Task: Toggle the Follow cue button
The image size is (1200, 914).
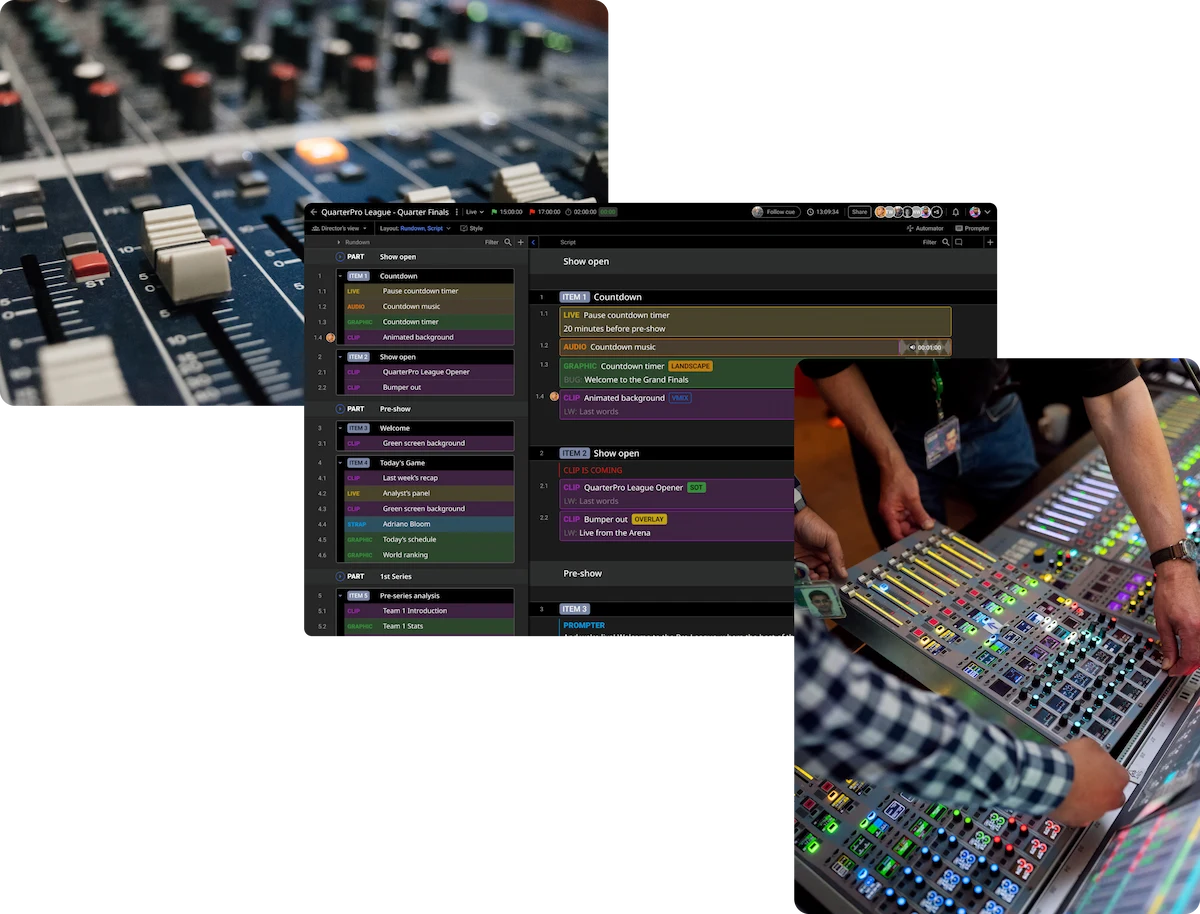Action: (x=774, y=212)
